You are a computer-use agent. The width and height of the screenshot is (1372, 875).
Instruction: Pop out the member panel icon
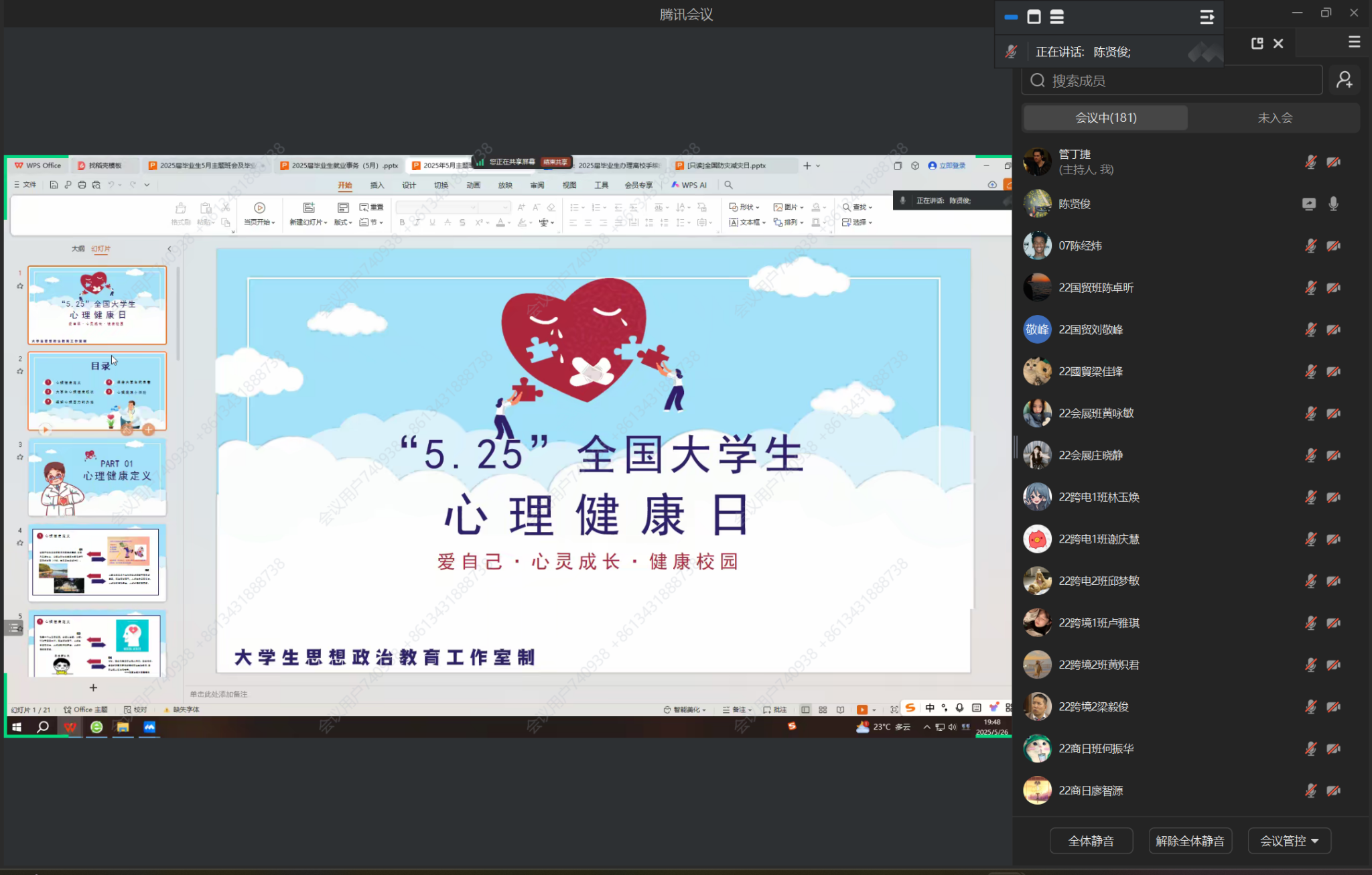[1257, 44]
